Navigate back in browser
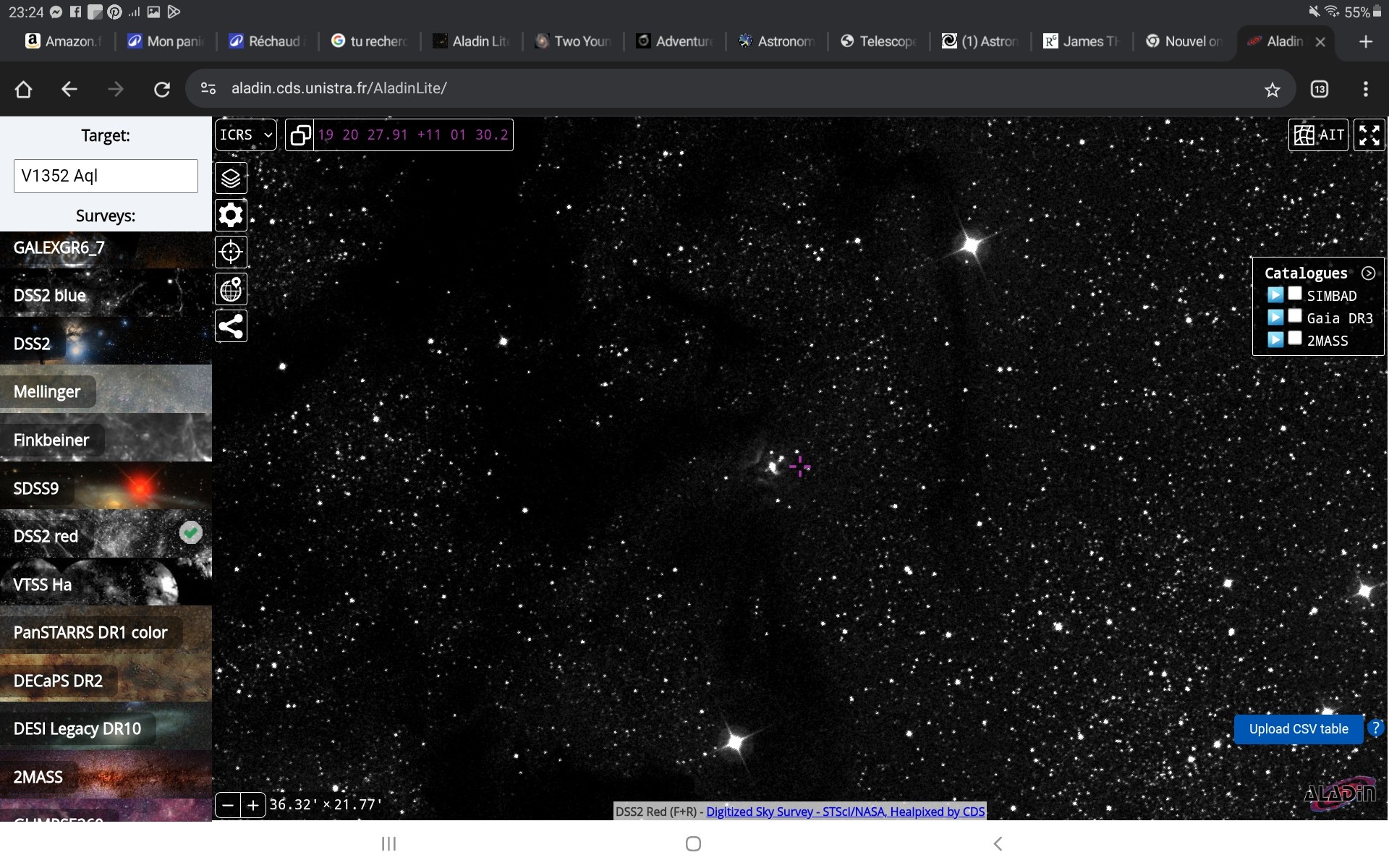This screenshot has width=1389, height=868. [69, 89]
